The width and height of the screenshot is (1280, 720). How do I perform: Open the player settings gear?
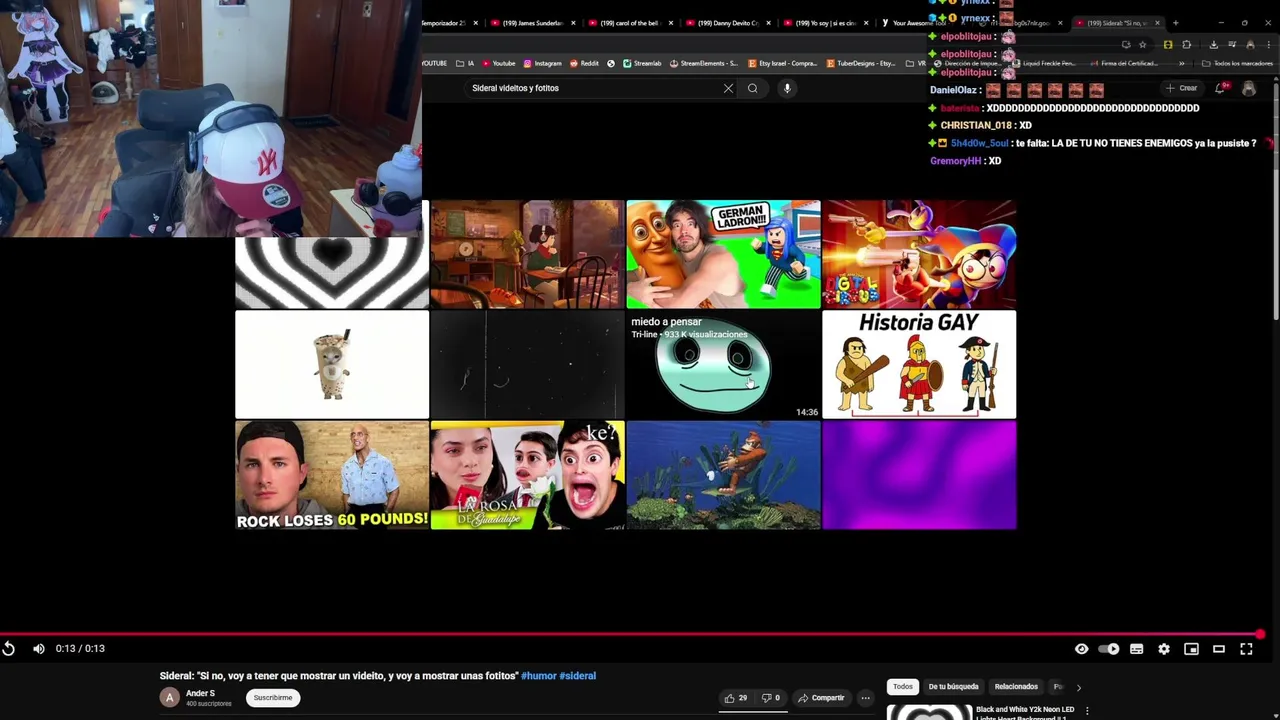pos(1164,649)
